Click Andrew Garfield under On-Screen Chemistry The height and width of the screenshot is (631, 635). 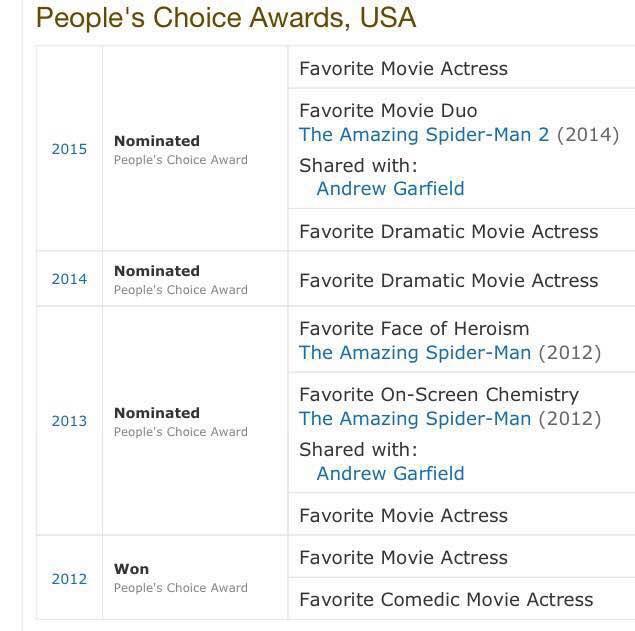point(390,473)
